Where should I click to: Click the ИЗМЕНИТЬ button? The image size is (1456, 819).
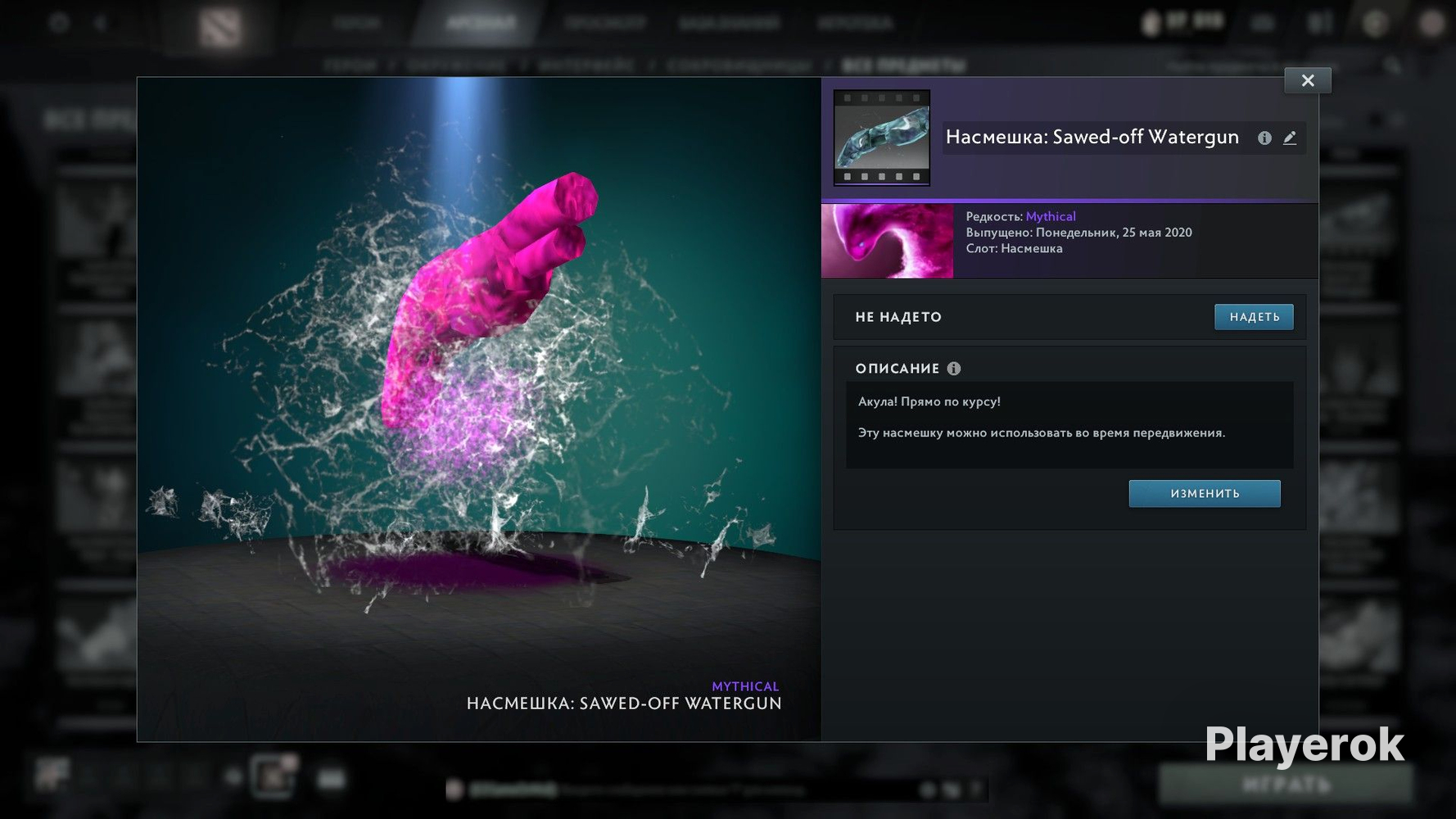[1205, 494]
